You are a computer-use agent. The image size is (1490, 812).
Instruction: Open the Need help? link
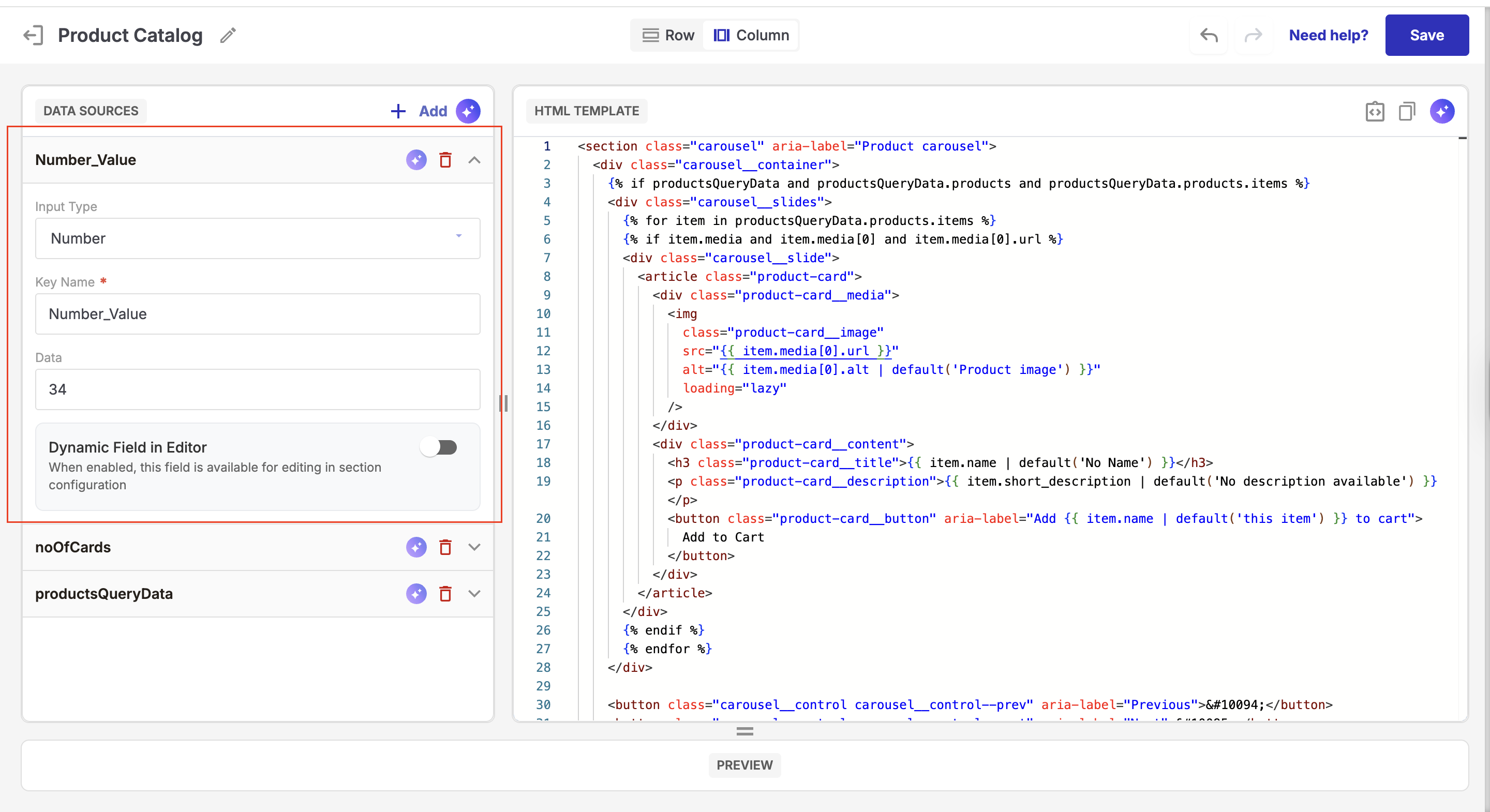(x=1328, y=35)
